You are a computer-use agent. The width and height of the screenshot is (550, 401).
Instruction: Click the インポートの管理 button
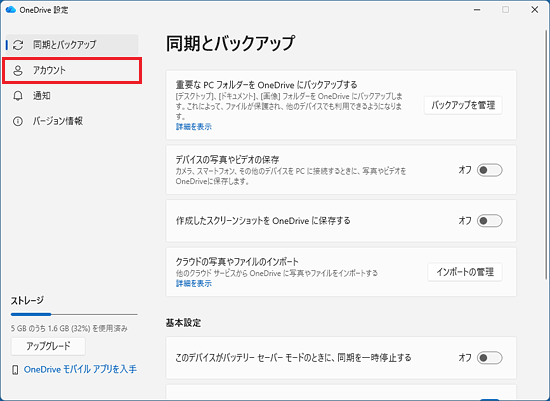coord(465,272)
